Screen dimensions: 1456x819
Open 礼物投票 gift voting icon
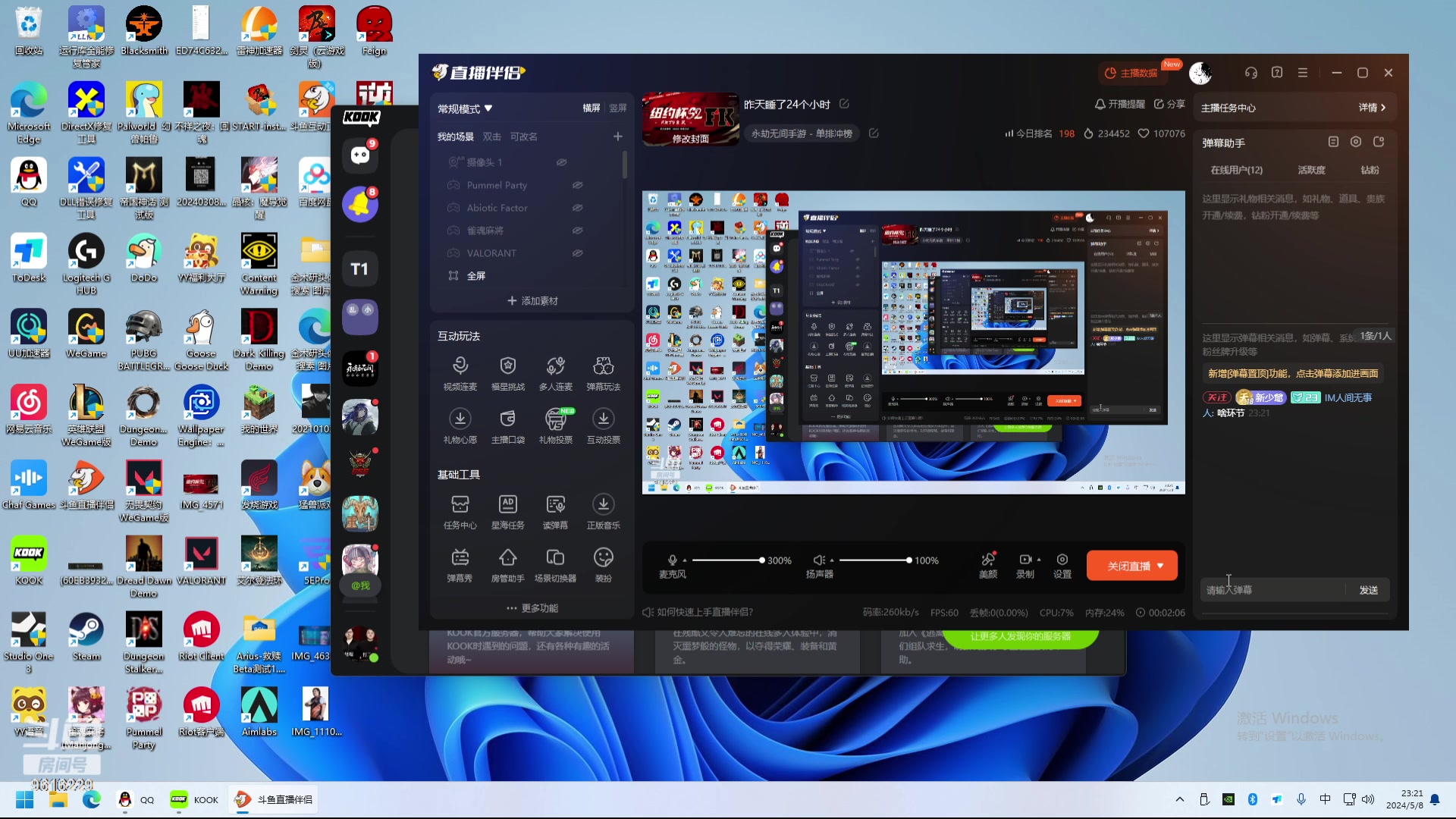556,426
